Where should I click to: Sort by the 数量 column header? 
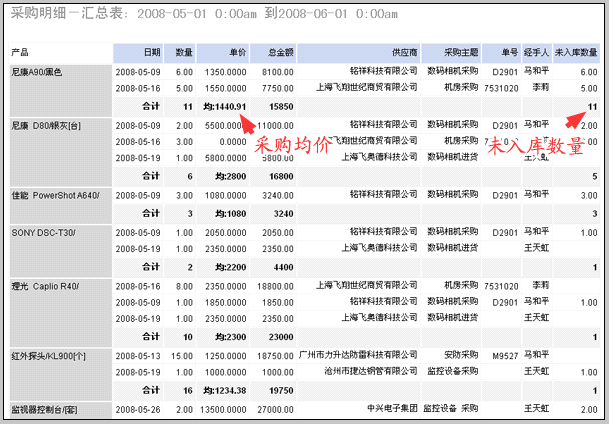(x=183, y=51)
